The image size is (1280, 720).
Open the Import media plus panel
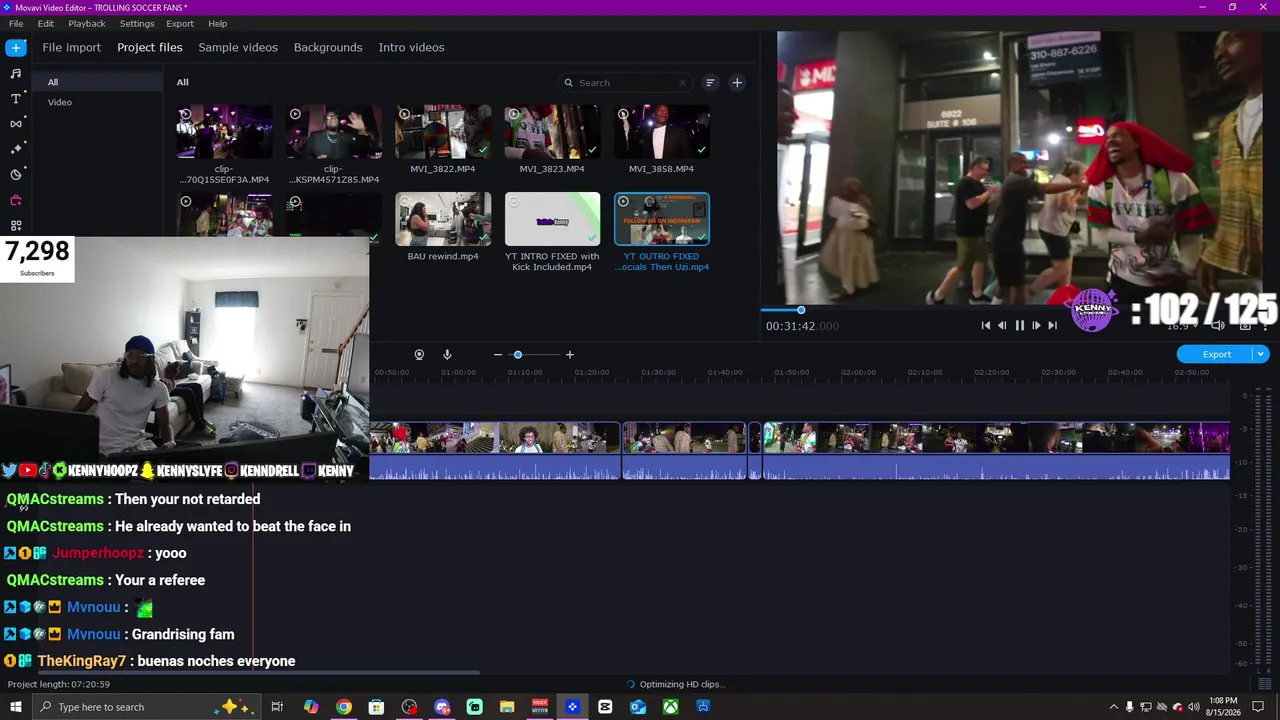click(15, 47)
